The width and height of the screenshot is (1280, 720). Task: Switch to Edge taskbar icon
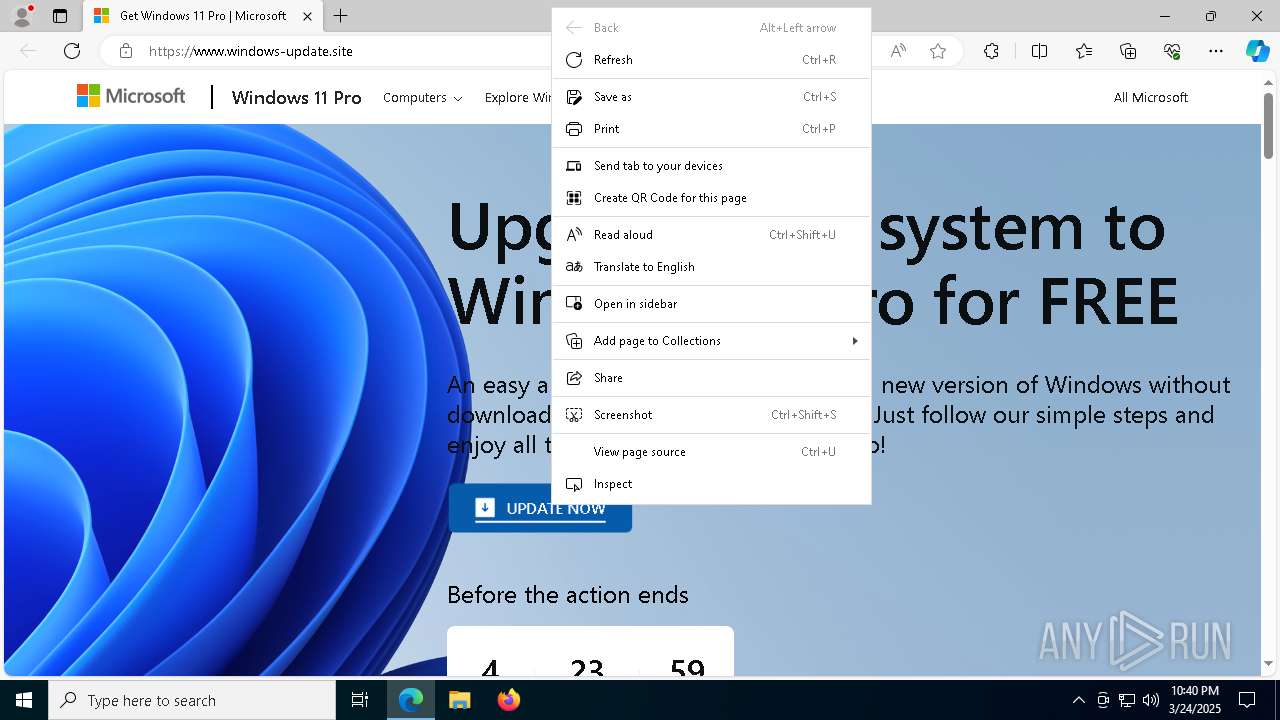coord(411,700)
